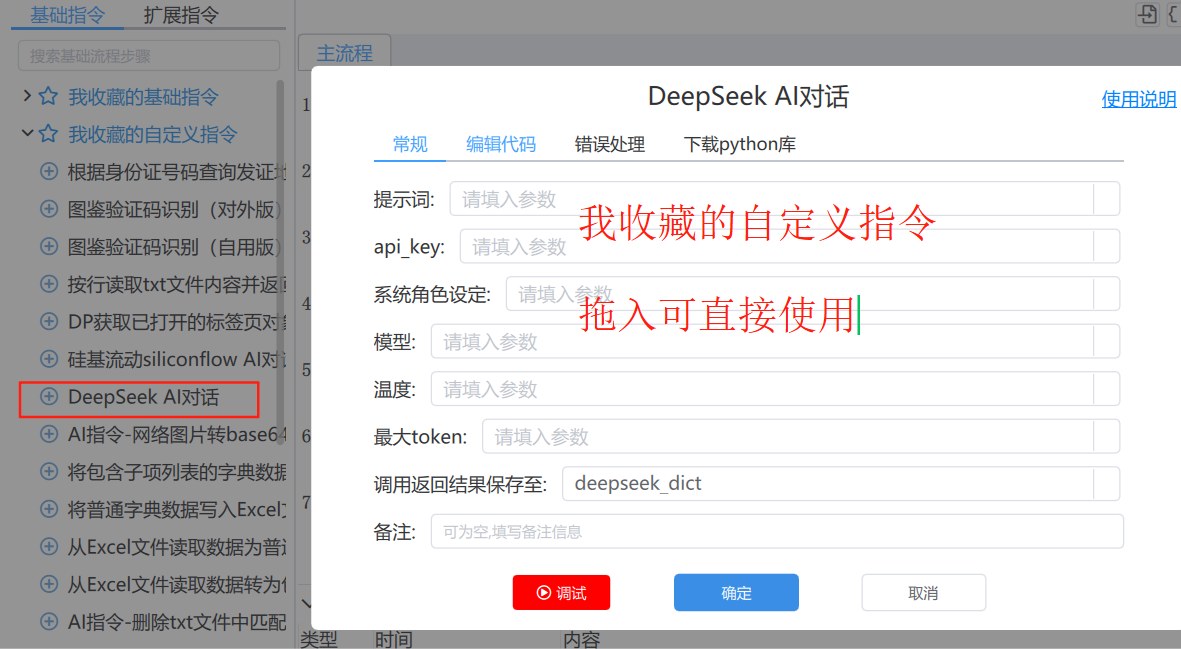Click plus icon beside 图鉴验证码识别（自用版）
The width and height of the screenshot is (1181, 649).
[49, 246]
